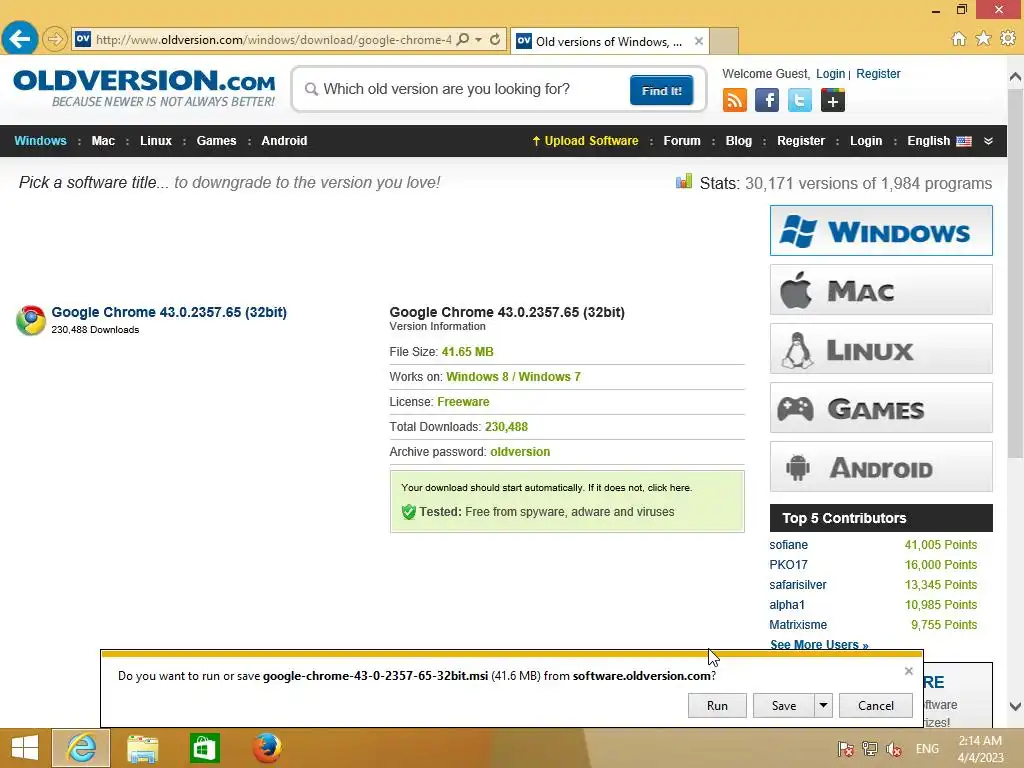Click the address bar URL field
Screen dimensions: 1024x768
(274, 40)
